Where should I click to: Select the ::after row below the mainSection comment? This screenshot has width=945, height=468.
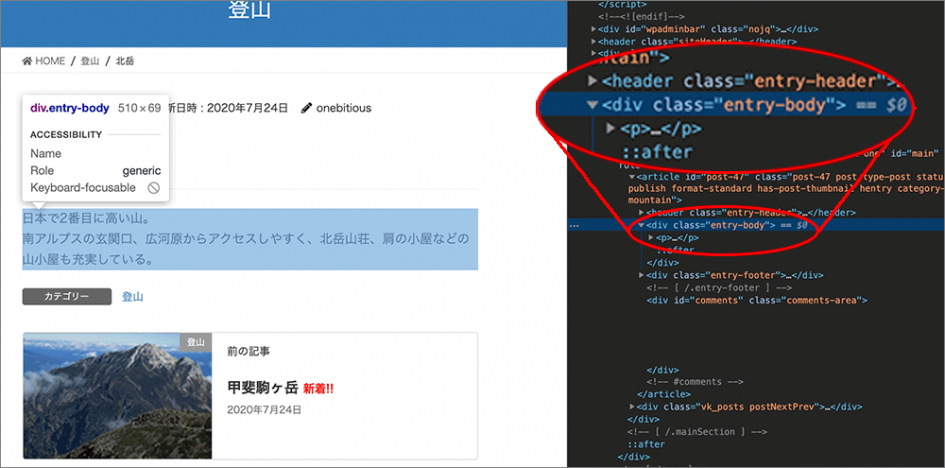point(646,445)
